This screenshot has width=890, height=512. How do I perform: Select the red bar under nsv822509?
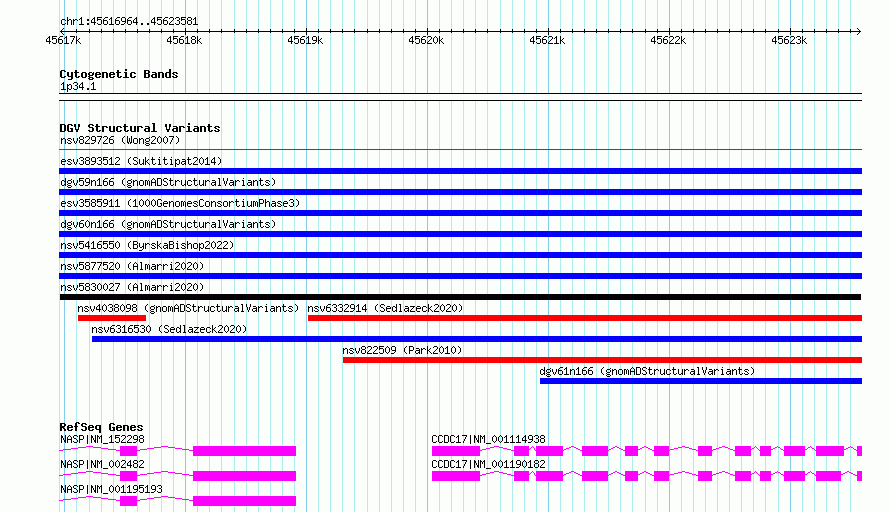(602, 360)
